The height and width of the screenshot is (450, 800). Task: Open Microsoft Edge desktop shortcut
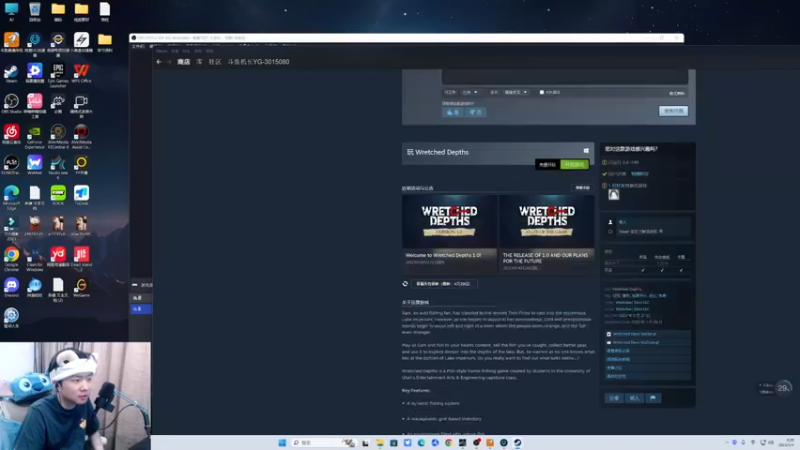[11, 197]
